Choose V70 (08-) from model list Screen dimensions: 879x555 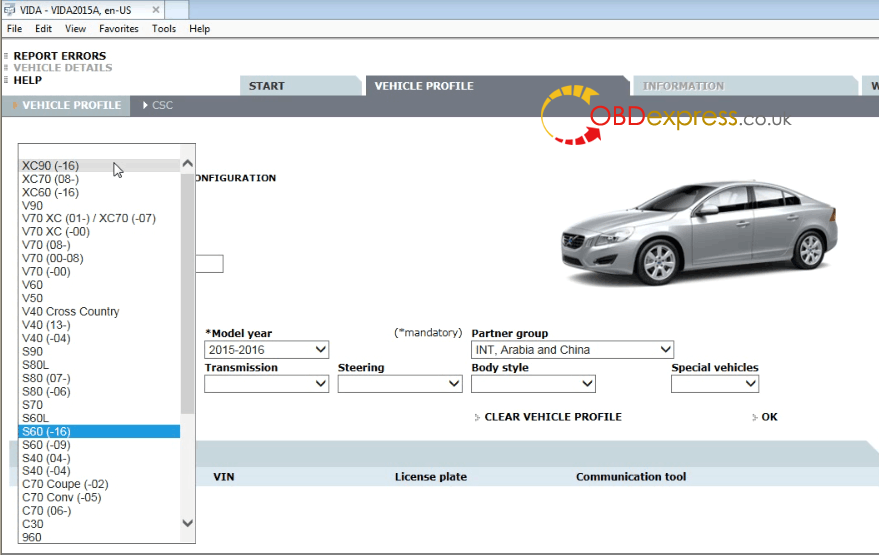pos(99,245)
